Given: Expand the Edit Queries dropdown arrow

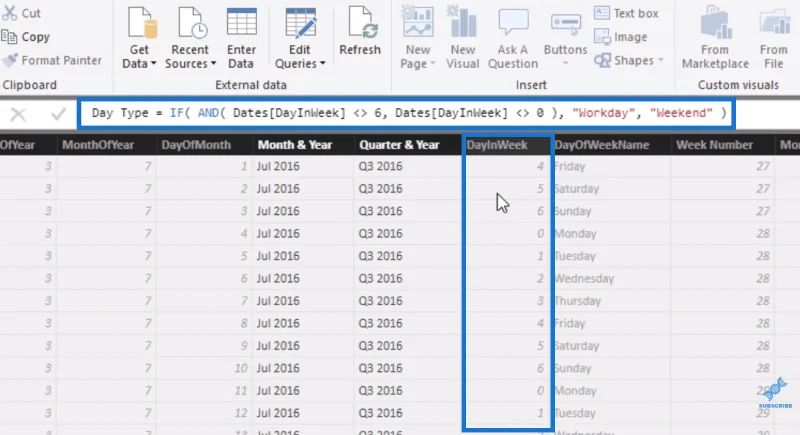Looking at the screenshot, I should click(x=322, y=64).
